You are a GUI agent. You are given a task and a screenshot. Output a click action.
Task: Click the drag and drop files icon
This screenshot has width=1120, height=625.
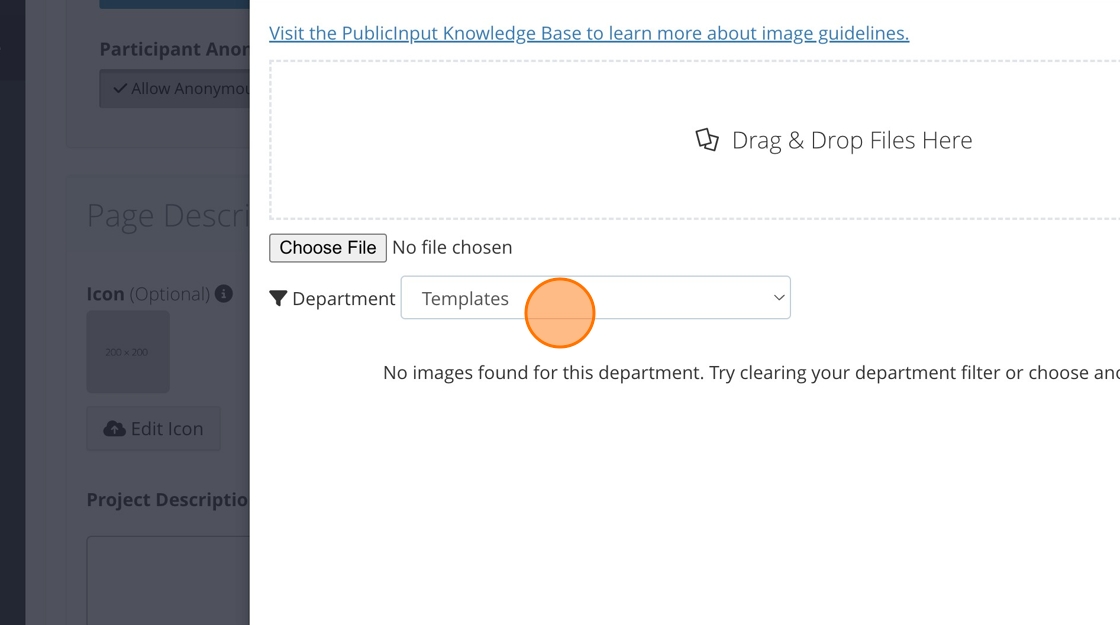pos(707,140)
